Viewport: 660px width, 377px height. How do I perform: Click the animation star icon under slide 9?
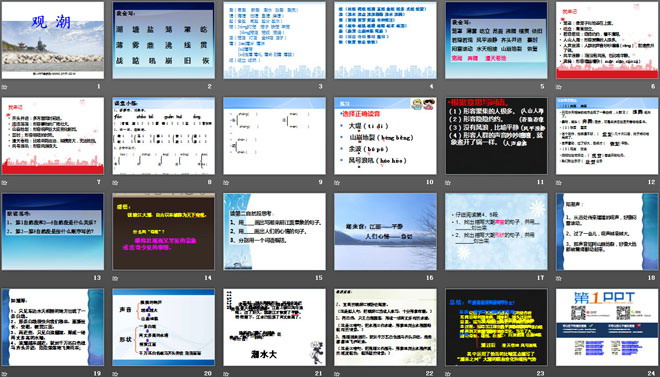226,183
